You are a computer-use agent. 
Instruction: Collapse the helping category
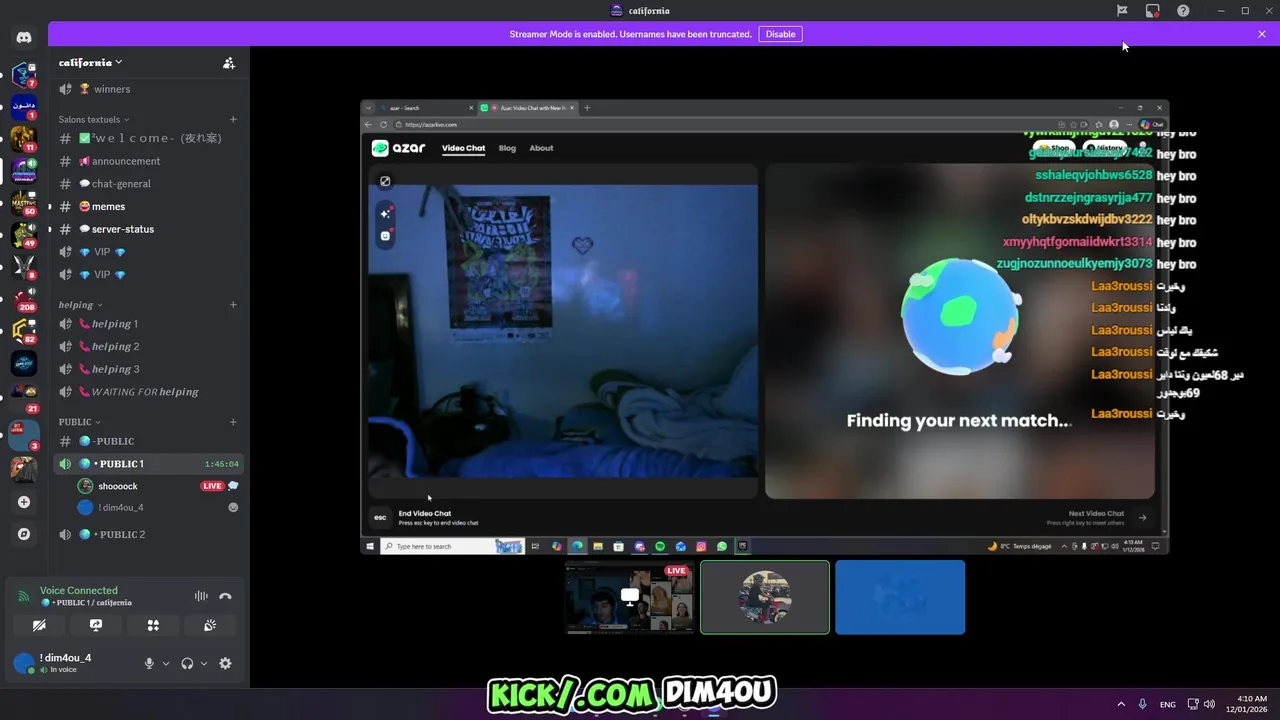coord(80,304)
